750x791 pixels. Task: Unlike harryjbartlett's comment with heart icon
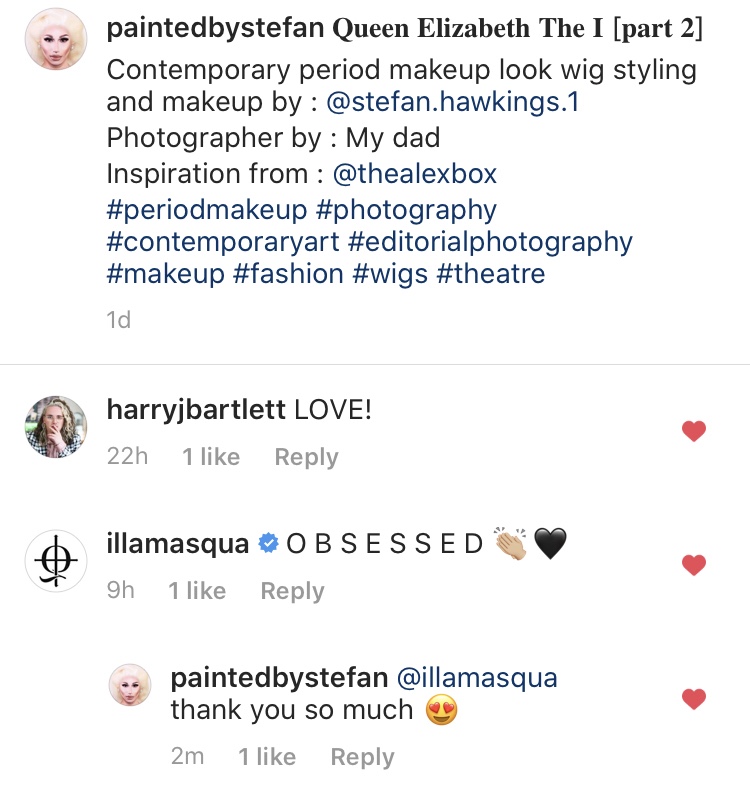coord(693,432)
